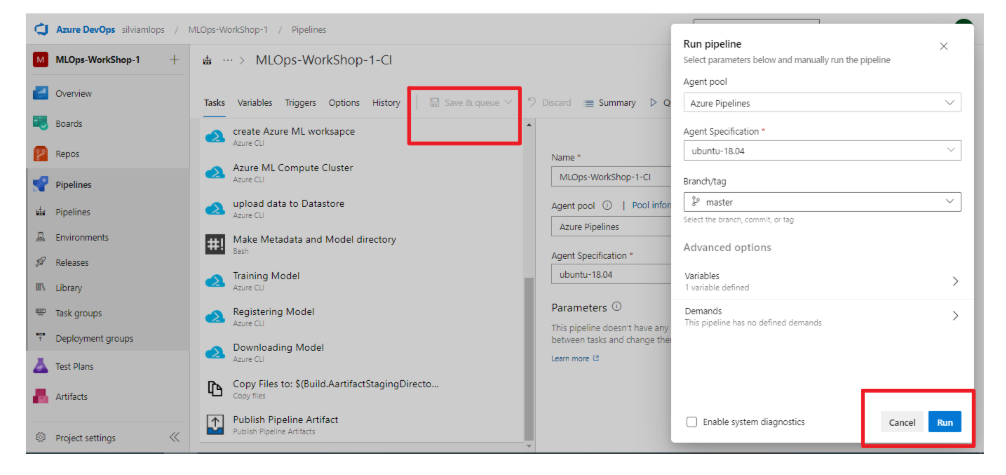Screen dimensions: 1006x475
Task: Select the upload data to Datastore task
Action: click(x=362, y=208)
